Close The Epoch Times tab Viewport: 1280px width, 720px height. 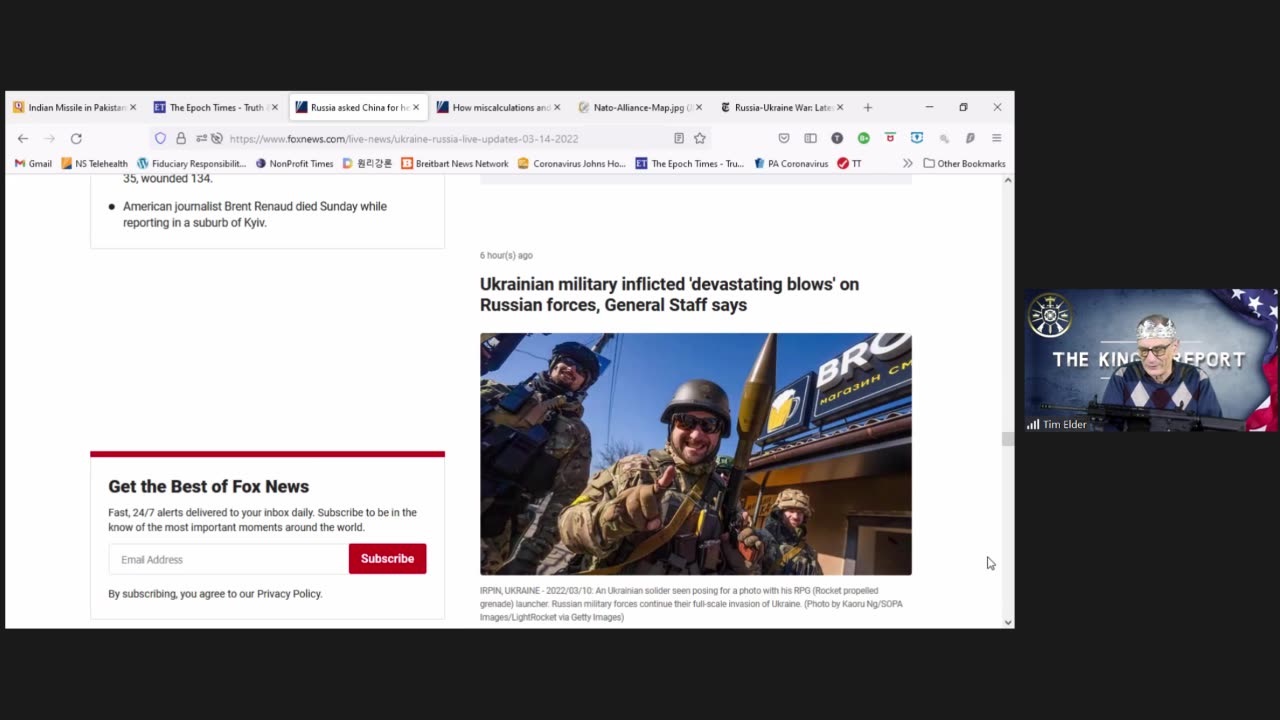click(274, 107)
